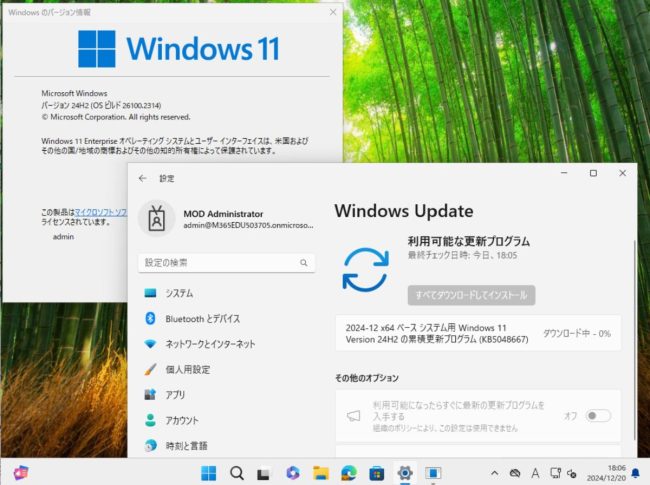This screenshot has height=485, width=650.
Task: Click the display/network tray icon
Action: [555, 473]
